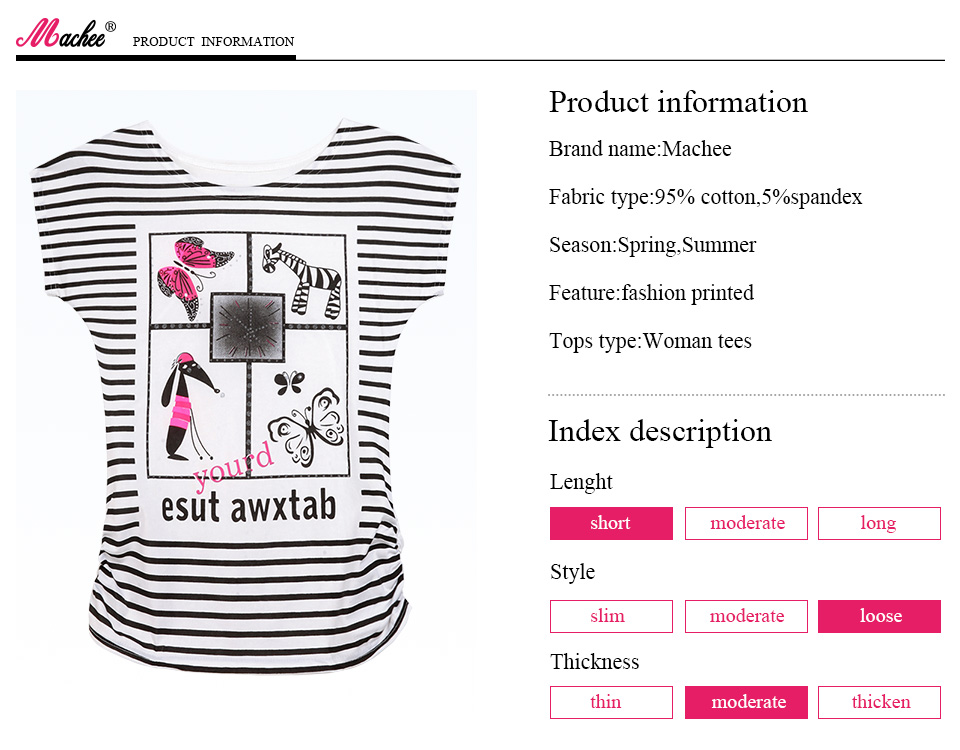
Task: Choose moderate under Thickness
Action: click(746, 702)
